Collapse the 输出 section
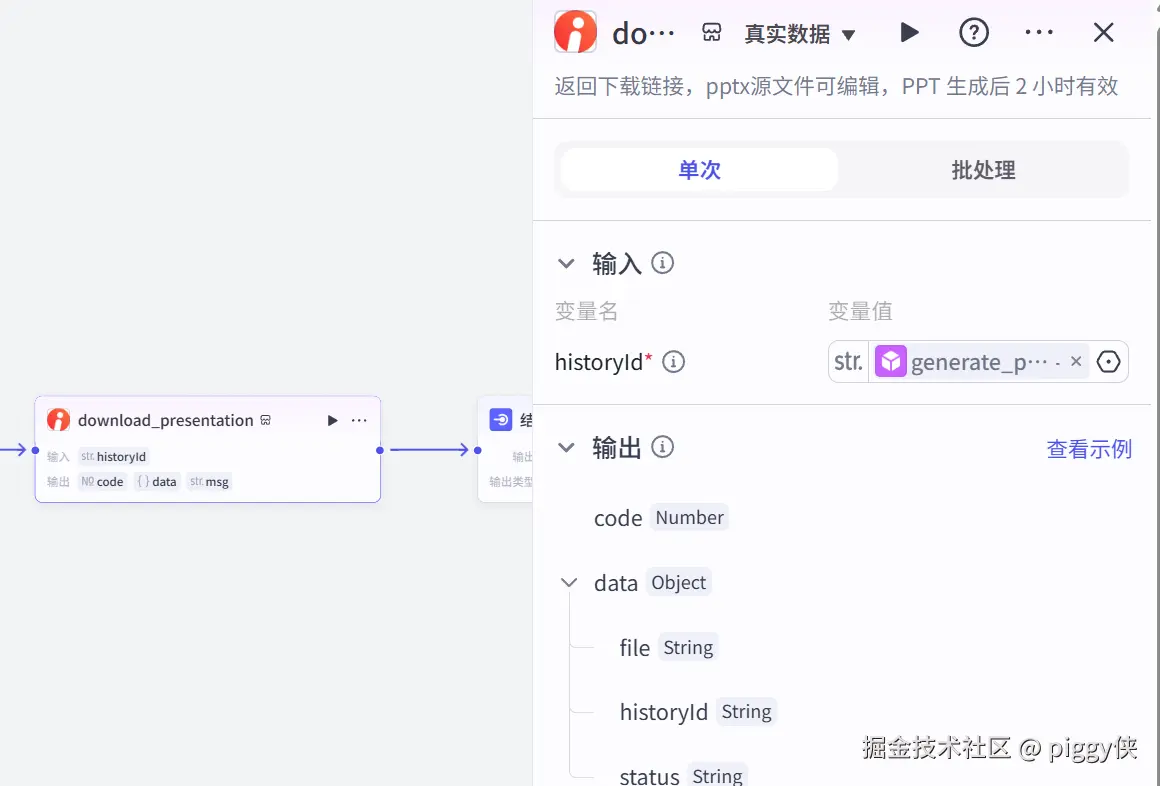The width and height of the screenshot is (1160, 786). [x=566, y=447]
